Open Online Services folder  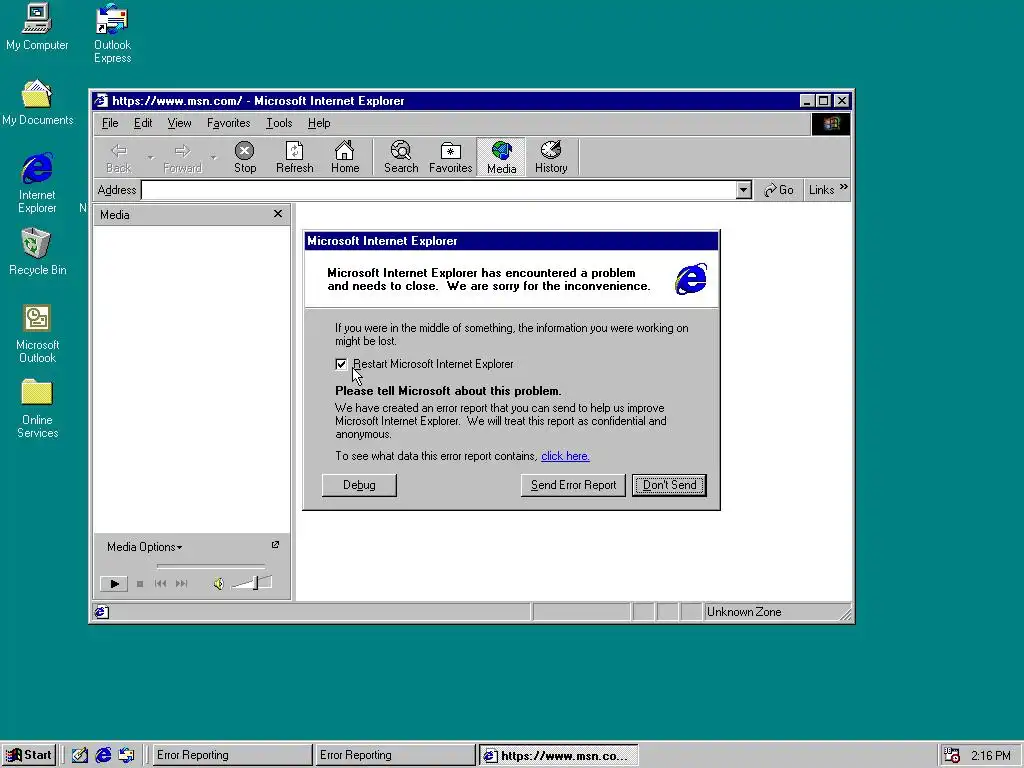[x=37, y=408]
